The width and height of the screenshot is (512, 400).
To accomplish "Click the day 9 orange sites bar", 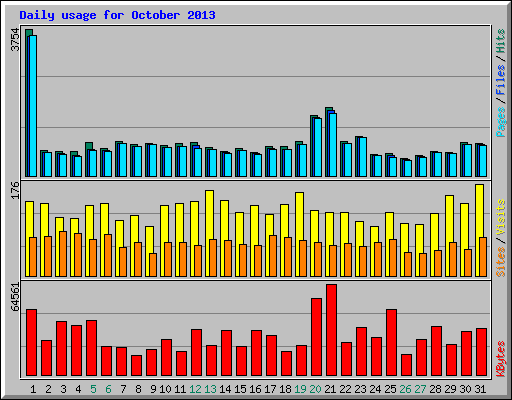I will pos(153,265).
